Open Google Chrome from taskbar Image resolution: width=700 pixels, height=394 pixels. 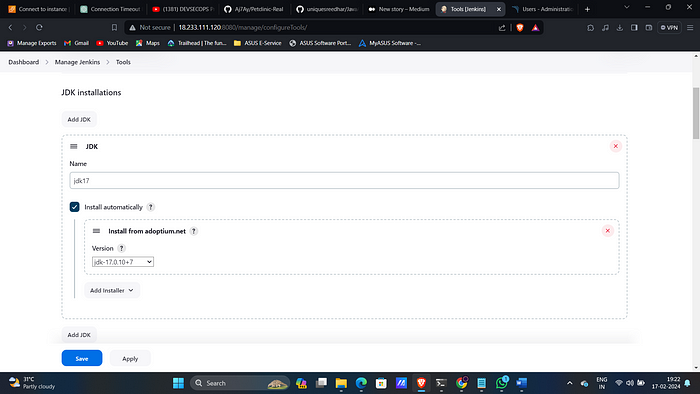click(462, 383)
